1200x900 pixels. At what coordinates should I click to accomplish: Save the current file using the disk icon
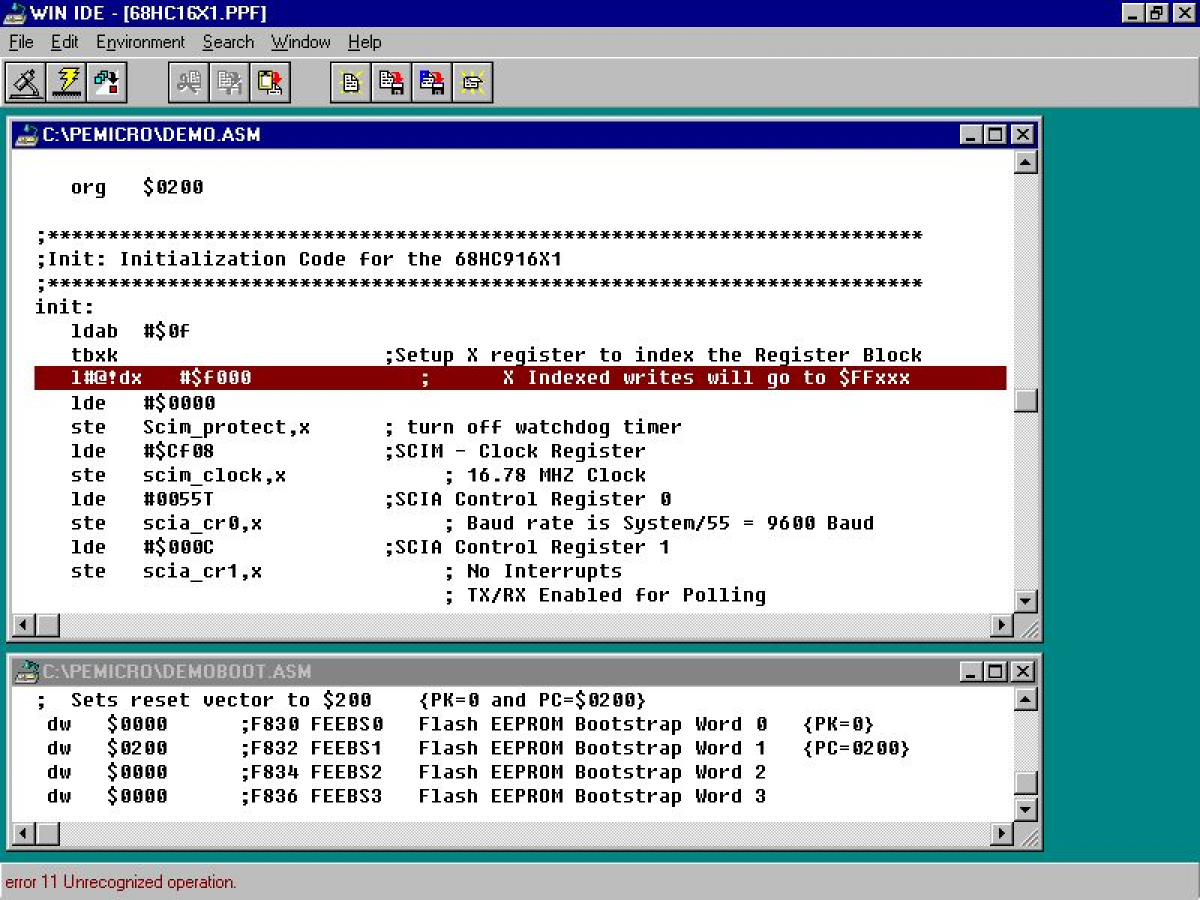click(x=391, y=82)
